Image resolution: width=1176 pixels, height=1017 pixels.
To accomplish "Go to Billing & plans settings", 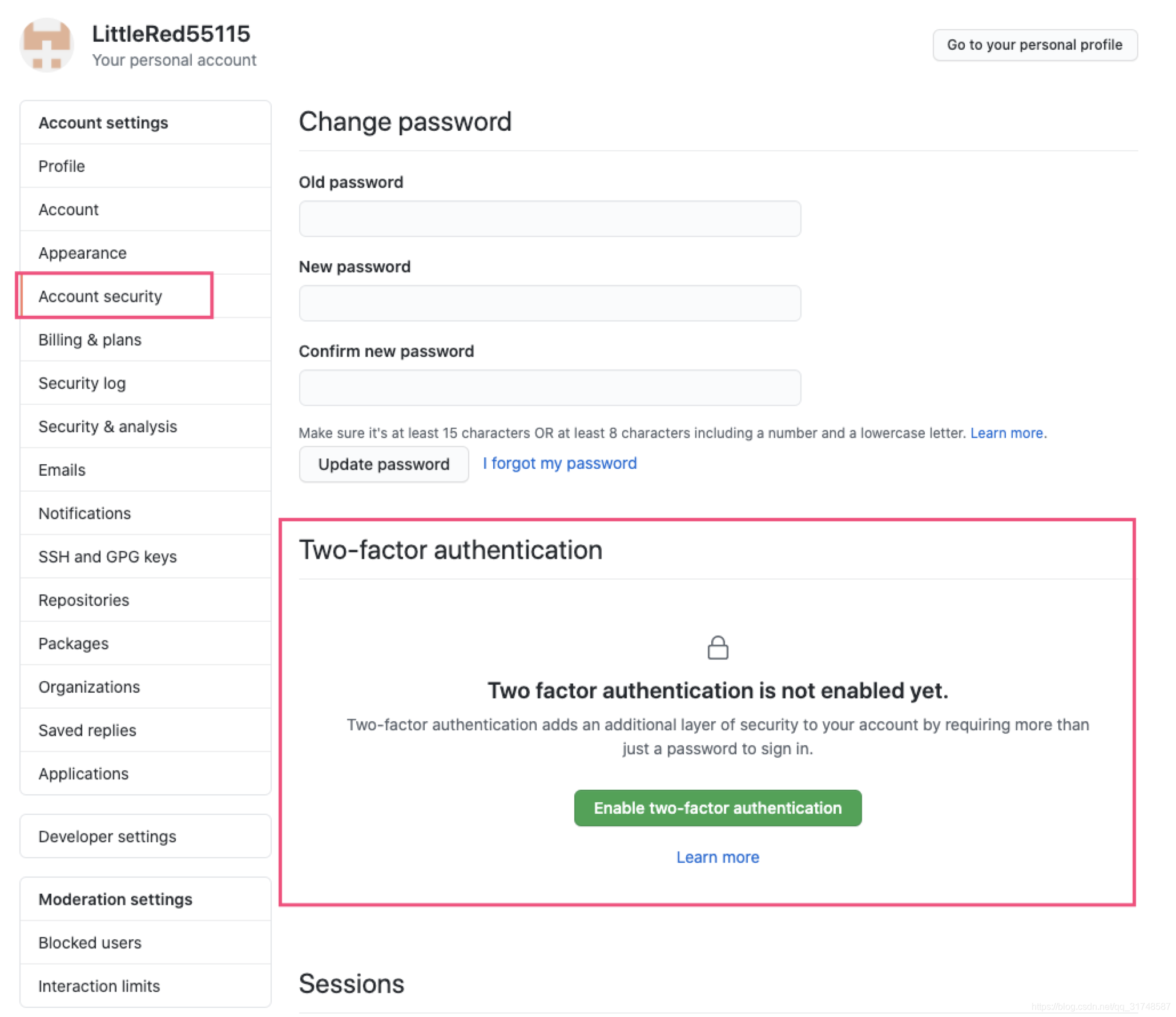I will pyautogui.click(x=90, y=340).
